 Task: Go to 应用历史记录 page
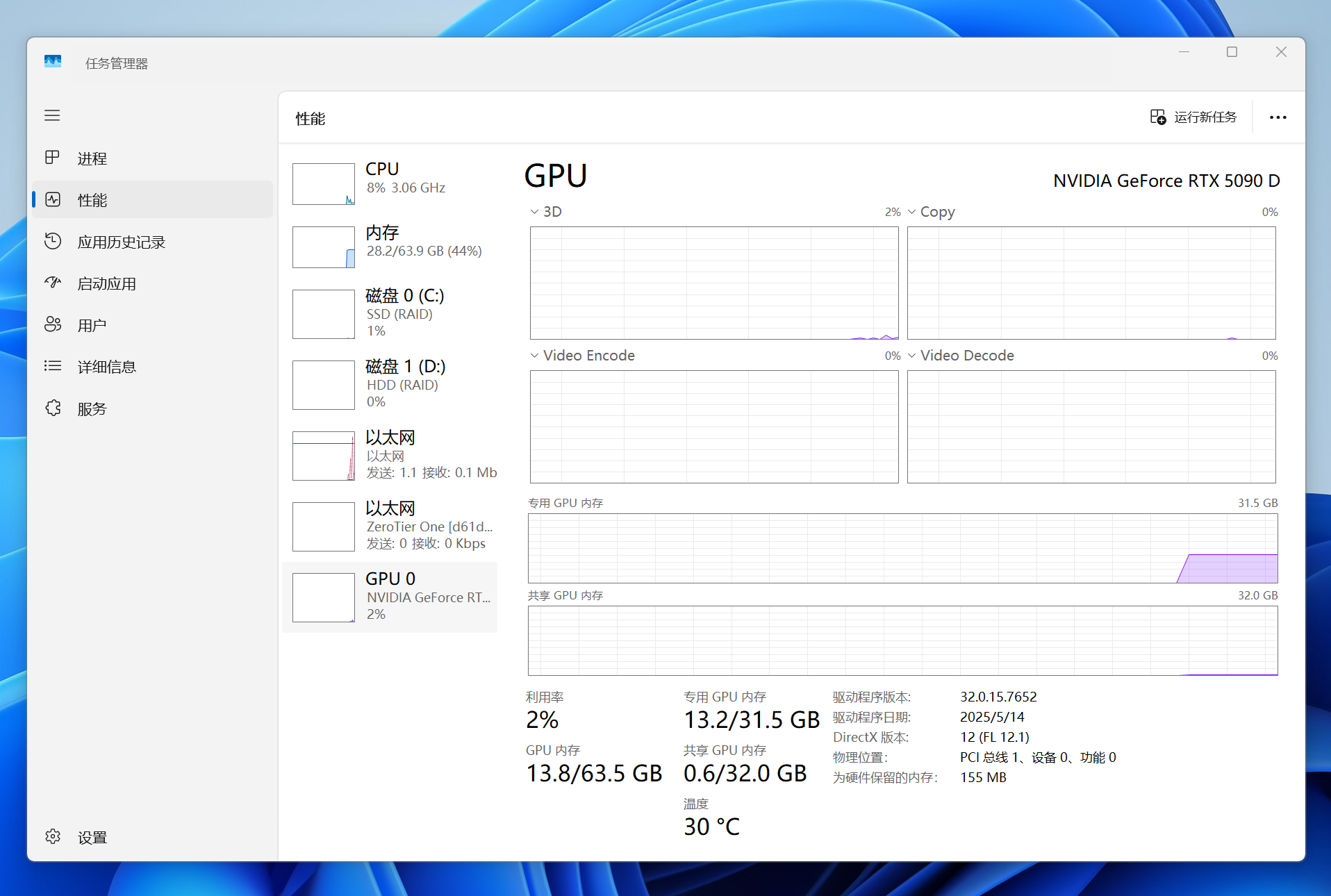152,242
